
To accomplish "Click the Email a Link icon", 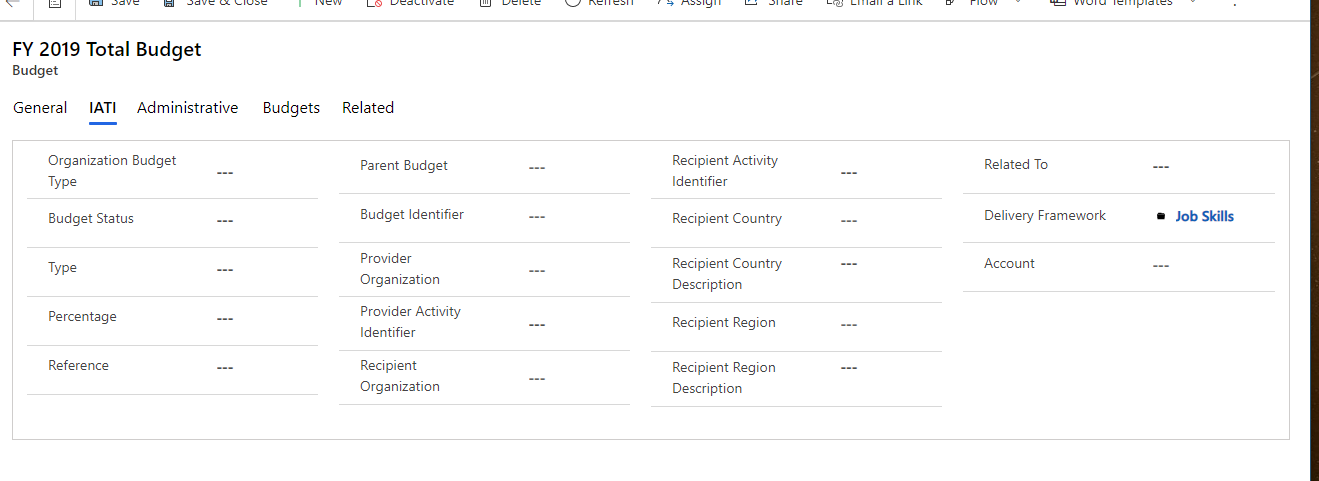I will pos(834,3).
